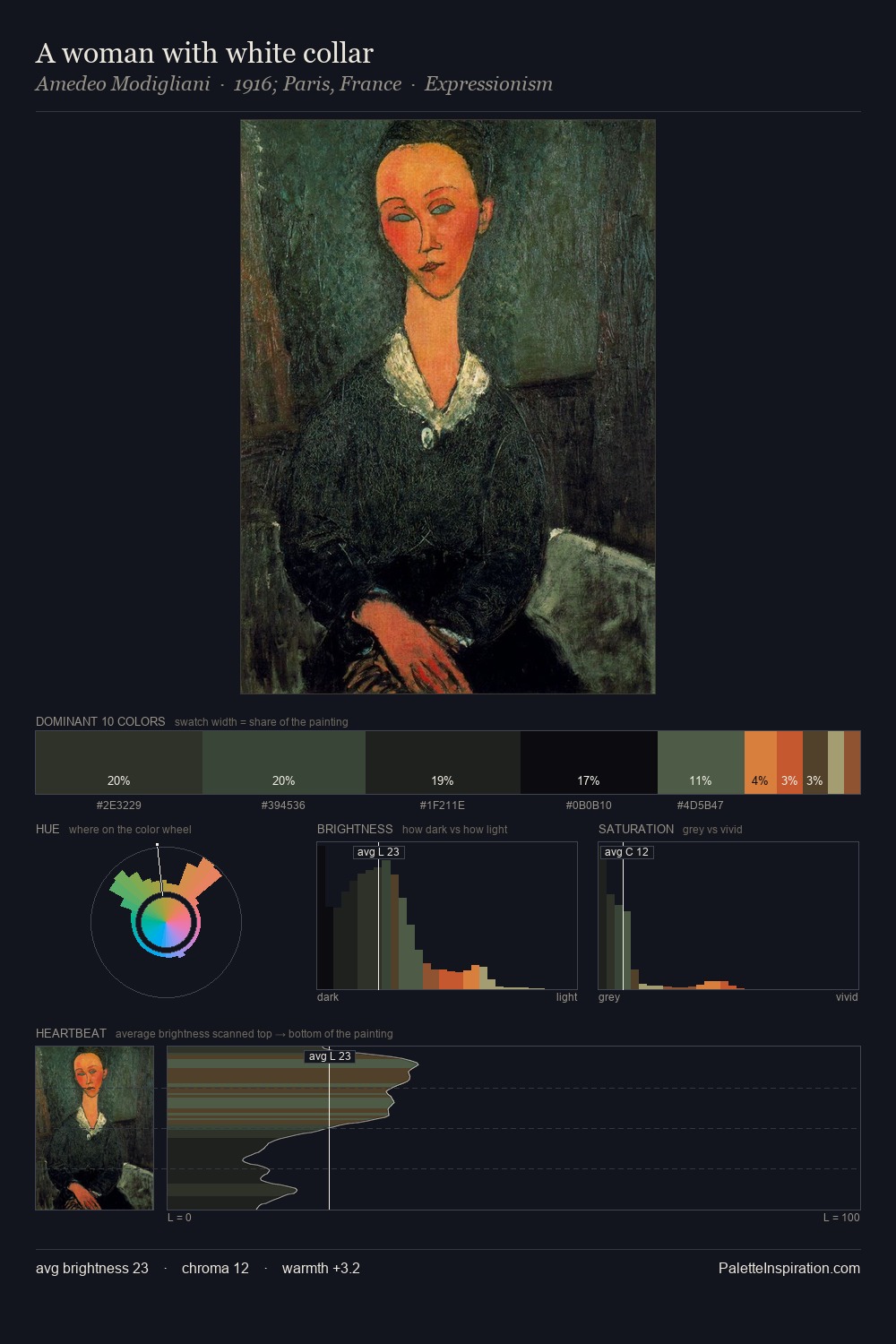Image resolution: width=896 pixels, height=1344 pixels.
Task: Click the 'L = 100' axis label
Action: (841, 1218)
